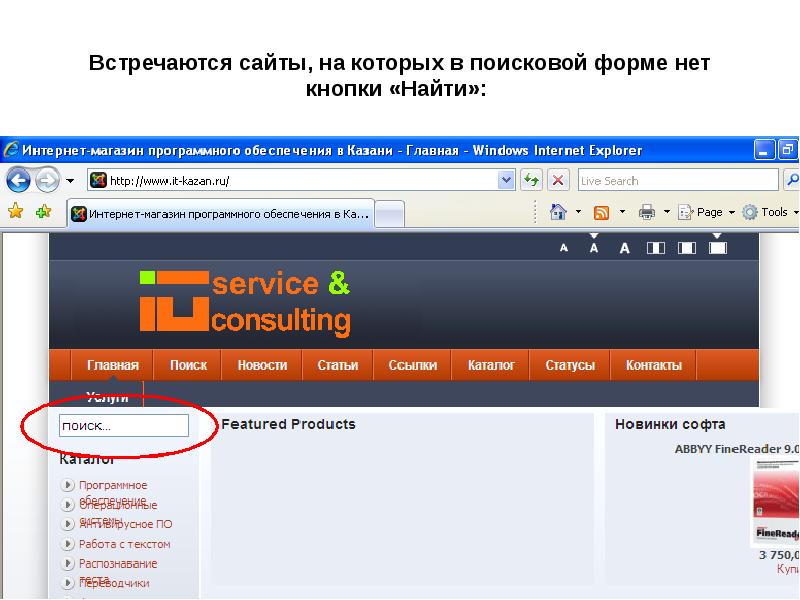The height and width of the screenshot is (600, 800).
Task: Click the Home icon in command bar
Action: [x=558, y=212]
